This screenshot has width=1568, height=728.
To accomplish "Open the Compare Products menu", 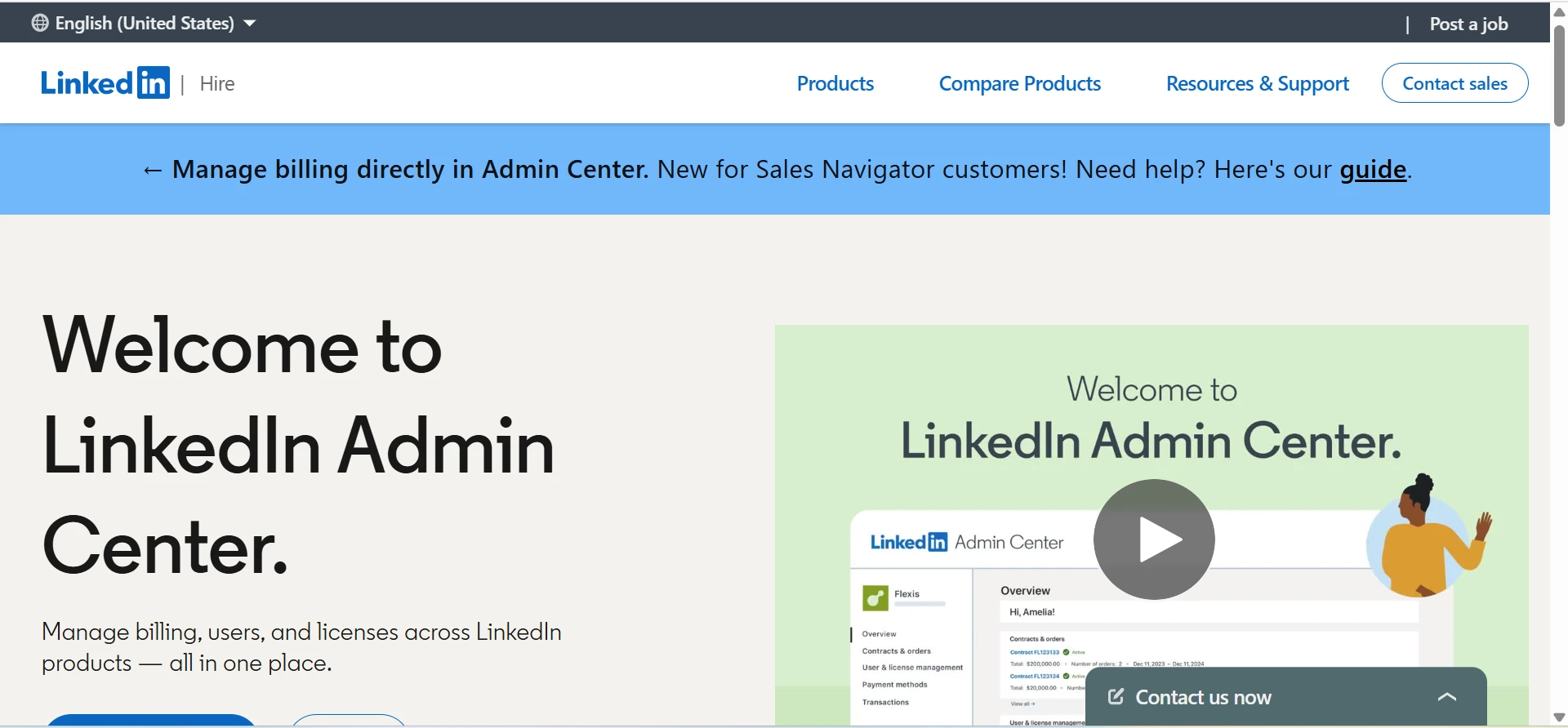I will pyautogui.click(x=1019, y=83).
